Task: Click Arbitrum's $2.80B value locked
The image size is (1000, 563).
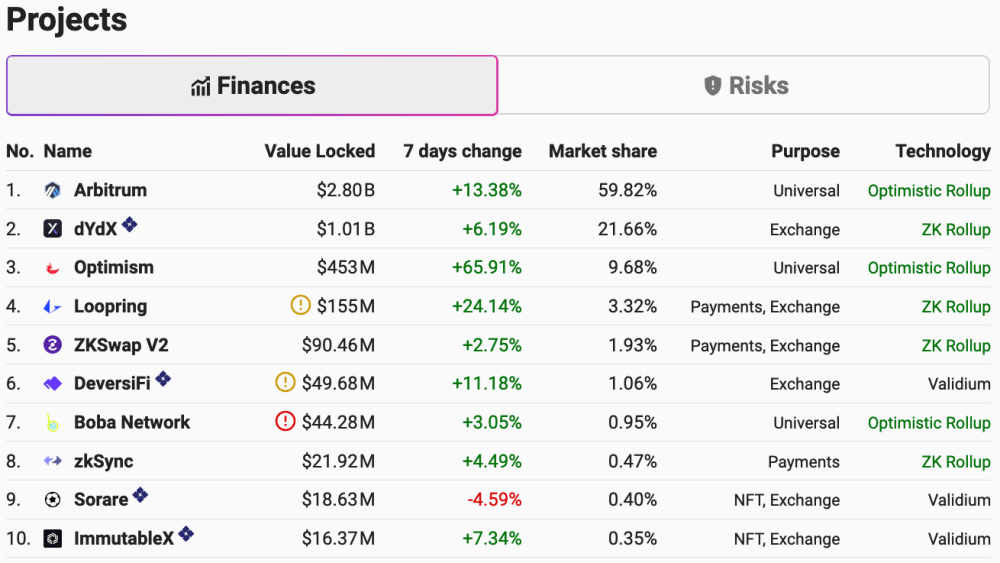Action: (346, 190)
